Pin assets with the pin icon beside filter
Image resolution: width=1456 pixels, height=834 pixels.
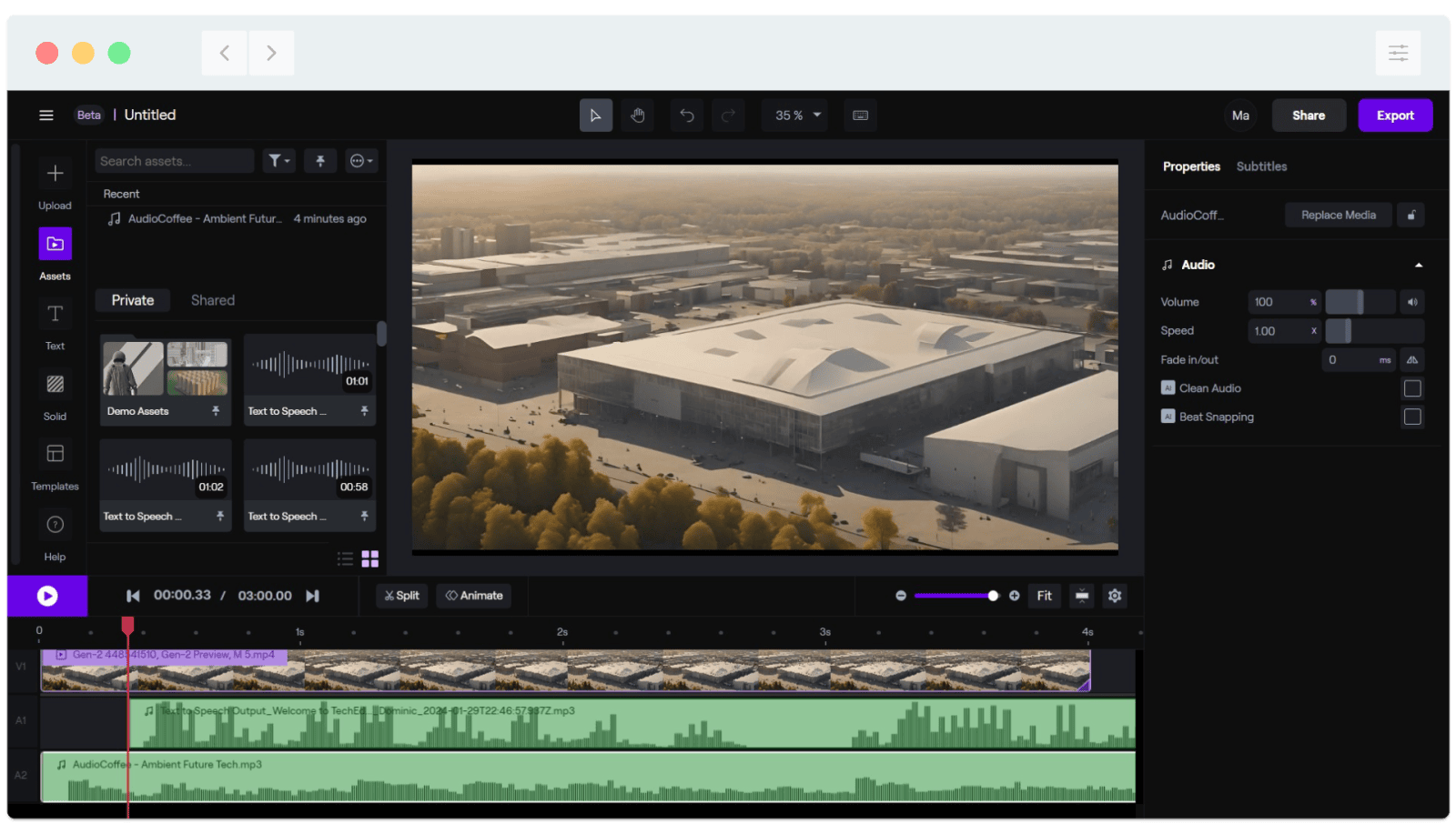320,161
